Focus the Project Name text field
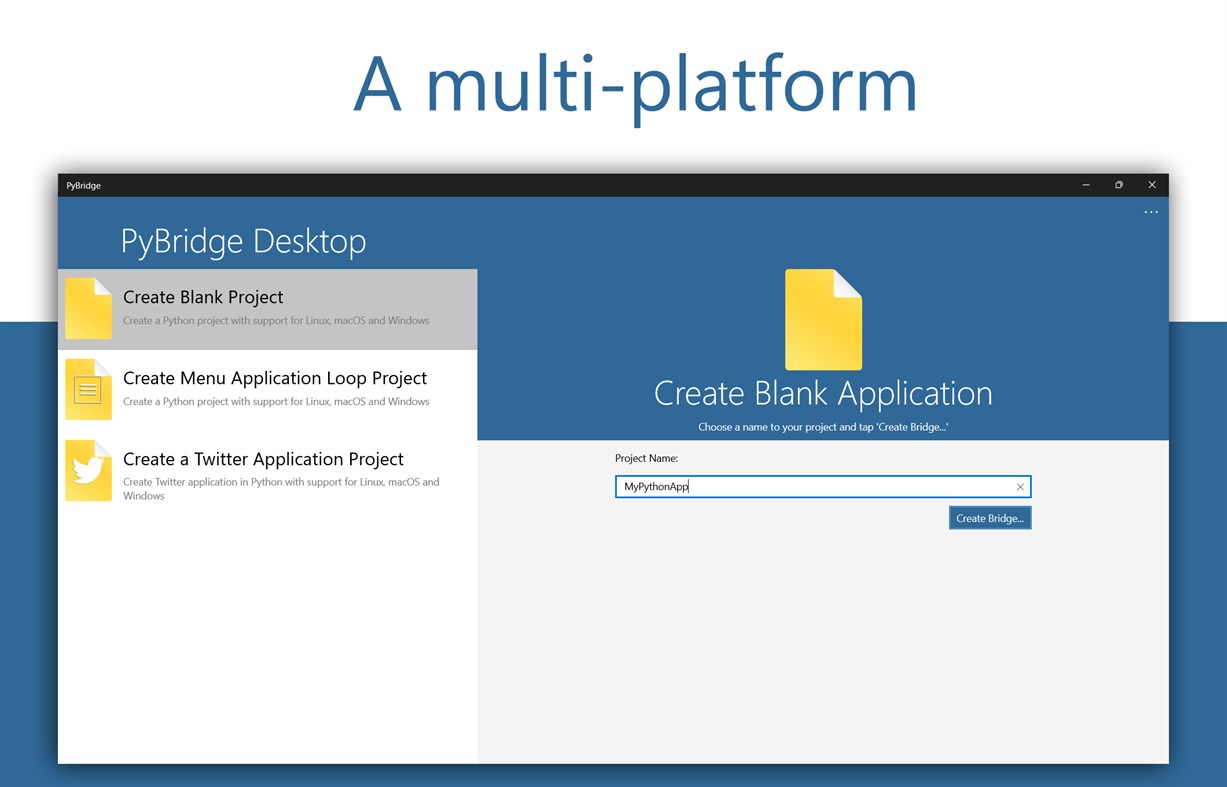 pos(814,487)
